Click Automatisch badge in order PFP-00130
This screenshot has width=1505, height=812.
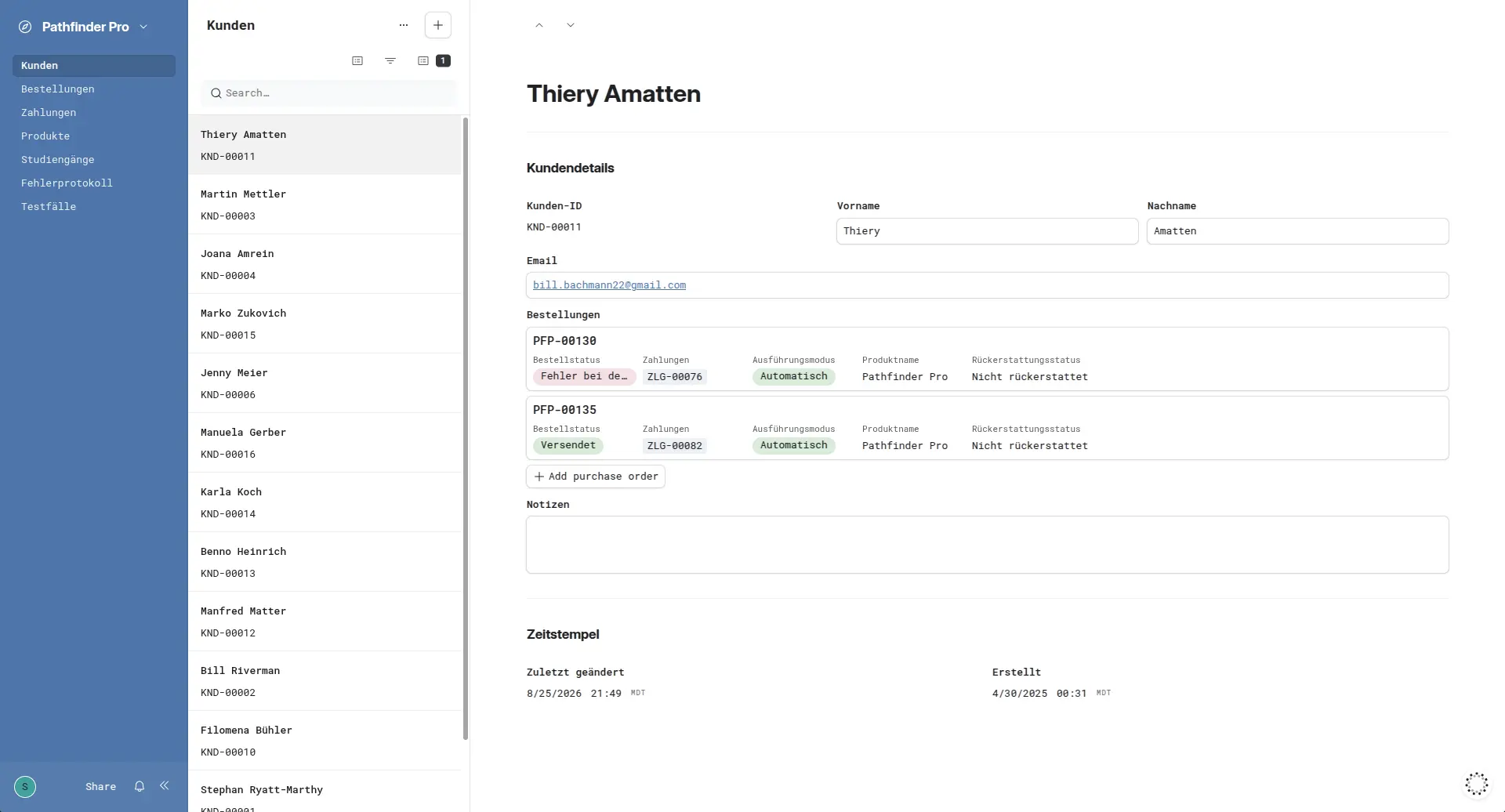(x=794, y=376)
